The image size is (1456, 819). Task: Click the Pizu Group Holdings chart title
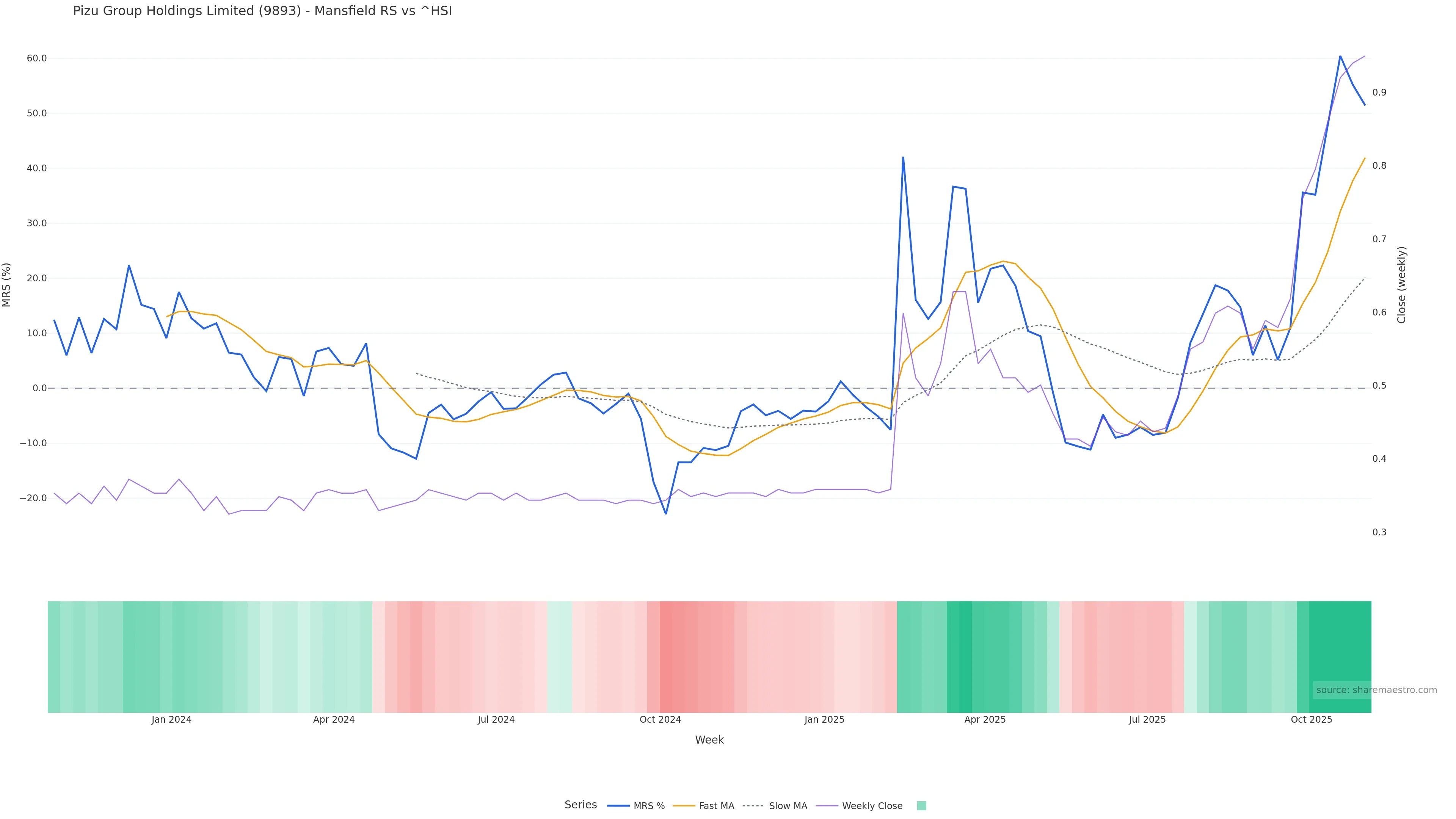pos(262,11)
